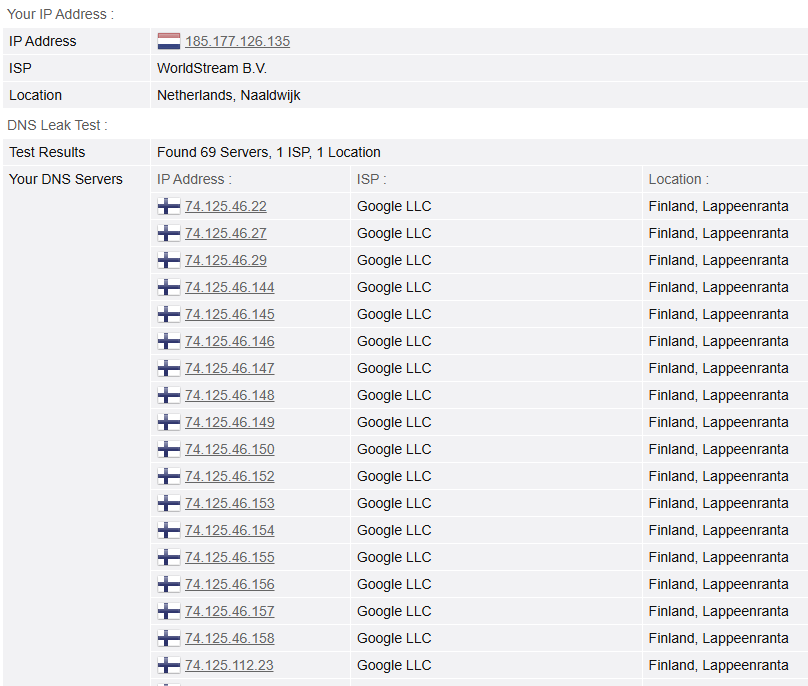Click the flag icon next to 74.125.46.148

coord(168,395)
